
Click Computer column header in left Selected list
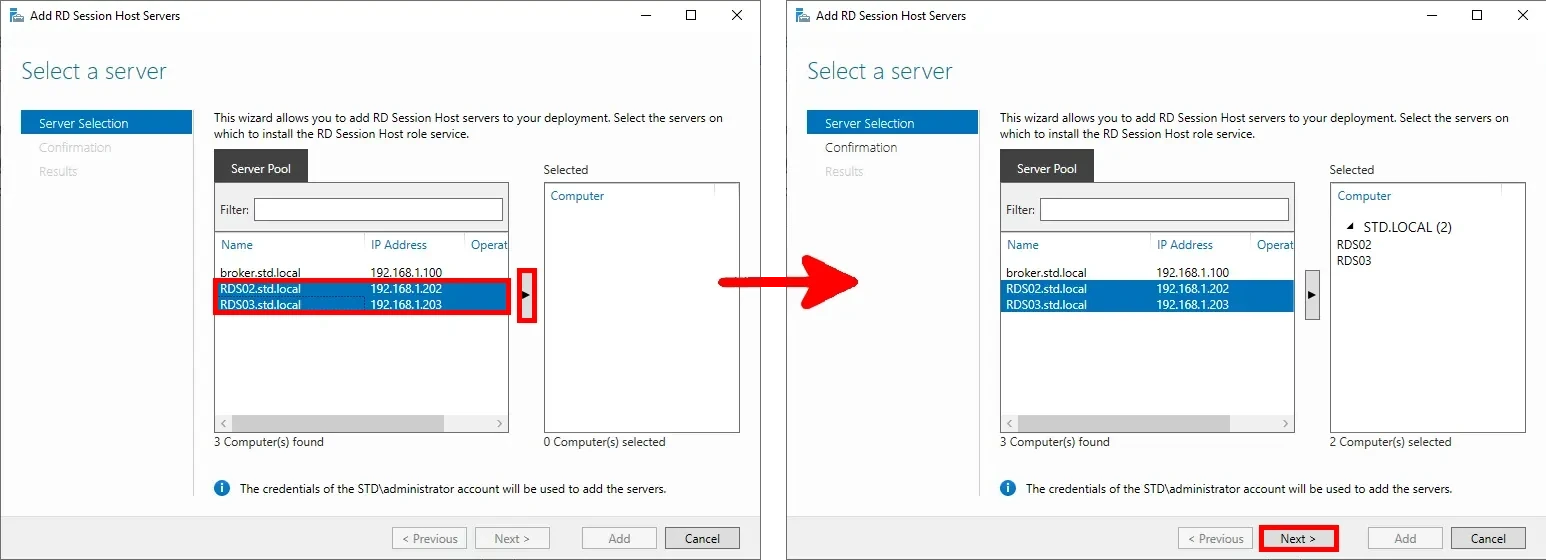(x=577, y=196)
